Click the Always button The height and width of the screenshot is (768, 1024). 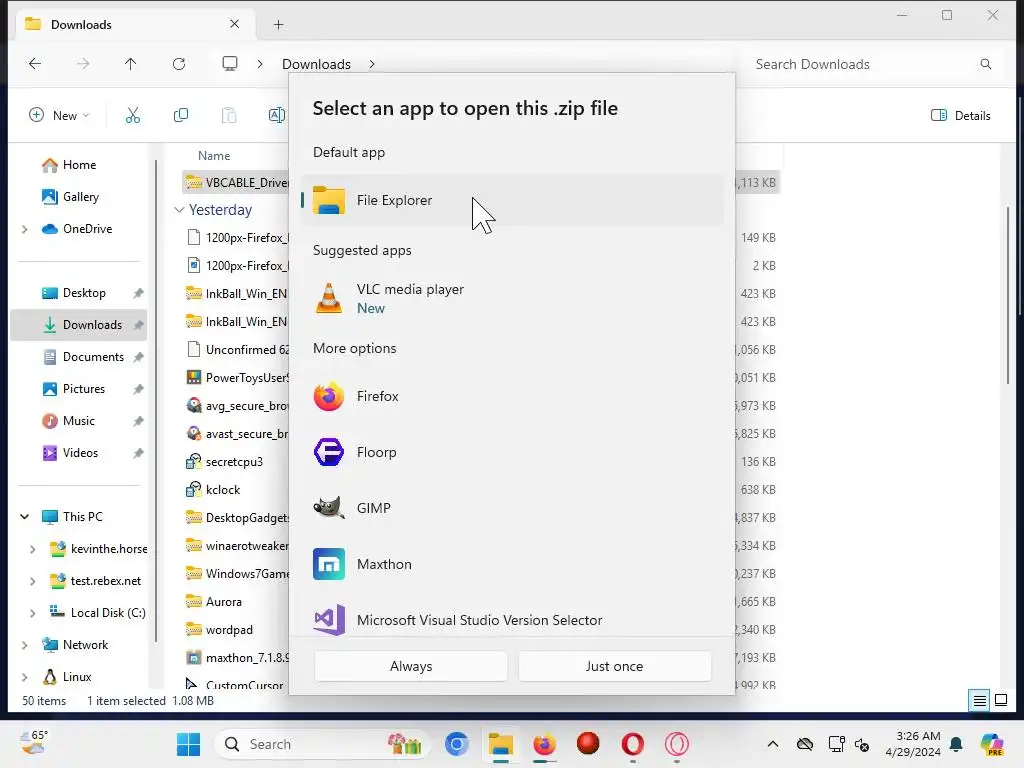[411, 666]
